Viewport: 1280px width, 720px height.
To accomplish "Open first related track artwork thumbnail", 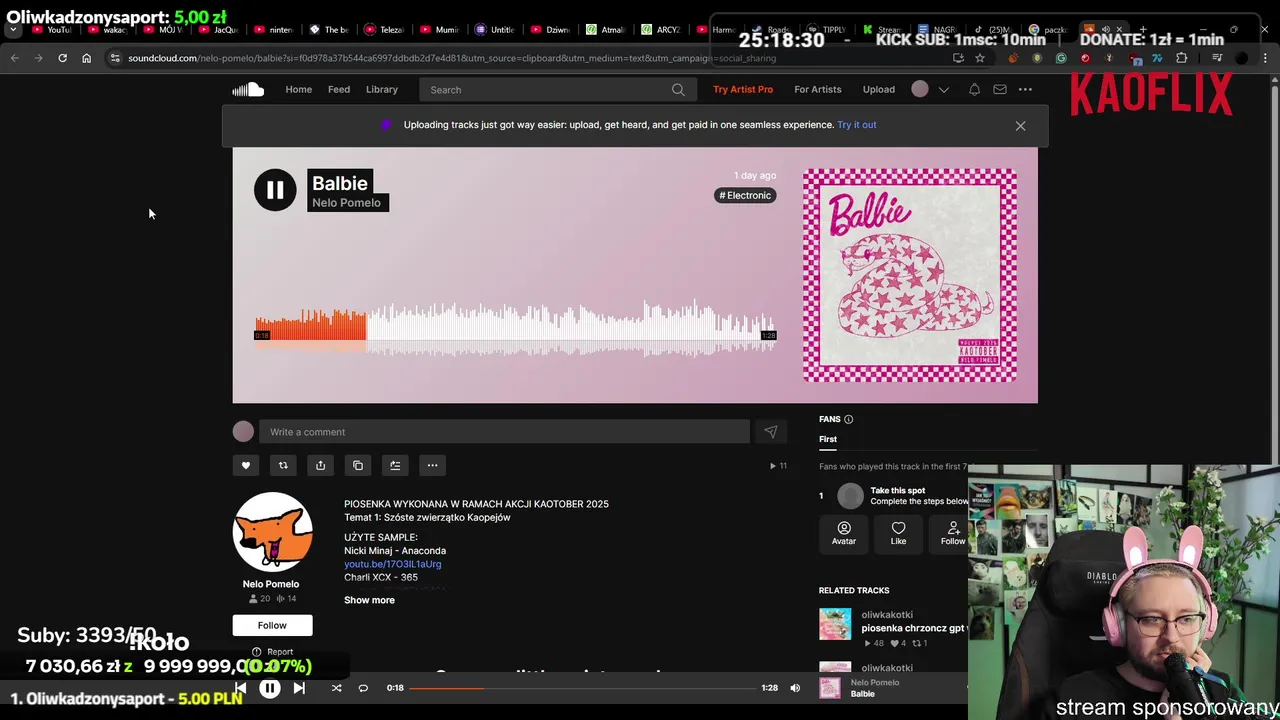I will click(x=835, y=624).
